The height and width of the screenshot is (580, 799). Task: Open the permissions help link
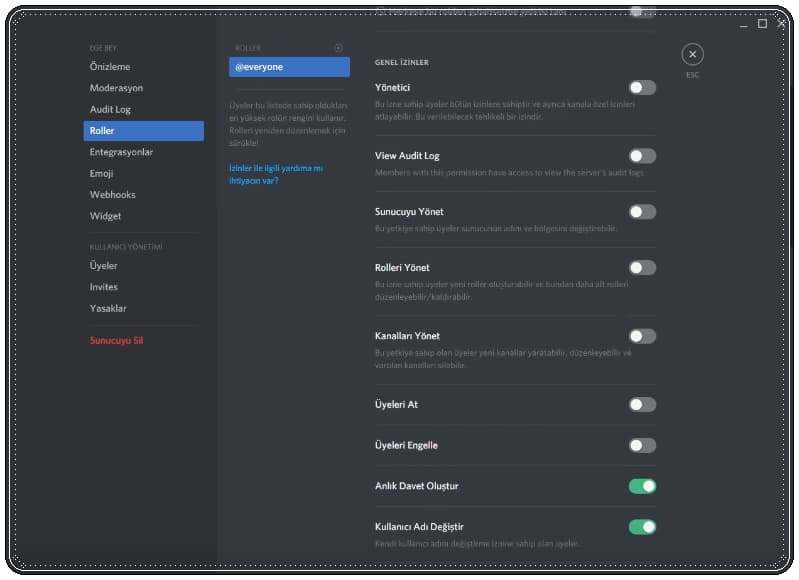(276, 175)
